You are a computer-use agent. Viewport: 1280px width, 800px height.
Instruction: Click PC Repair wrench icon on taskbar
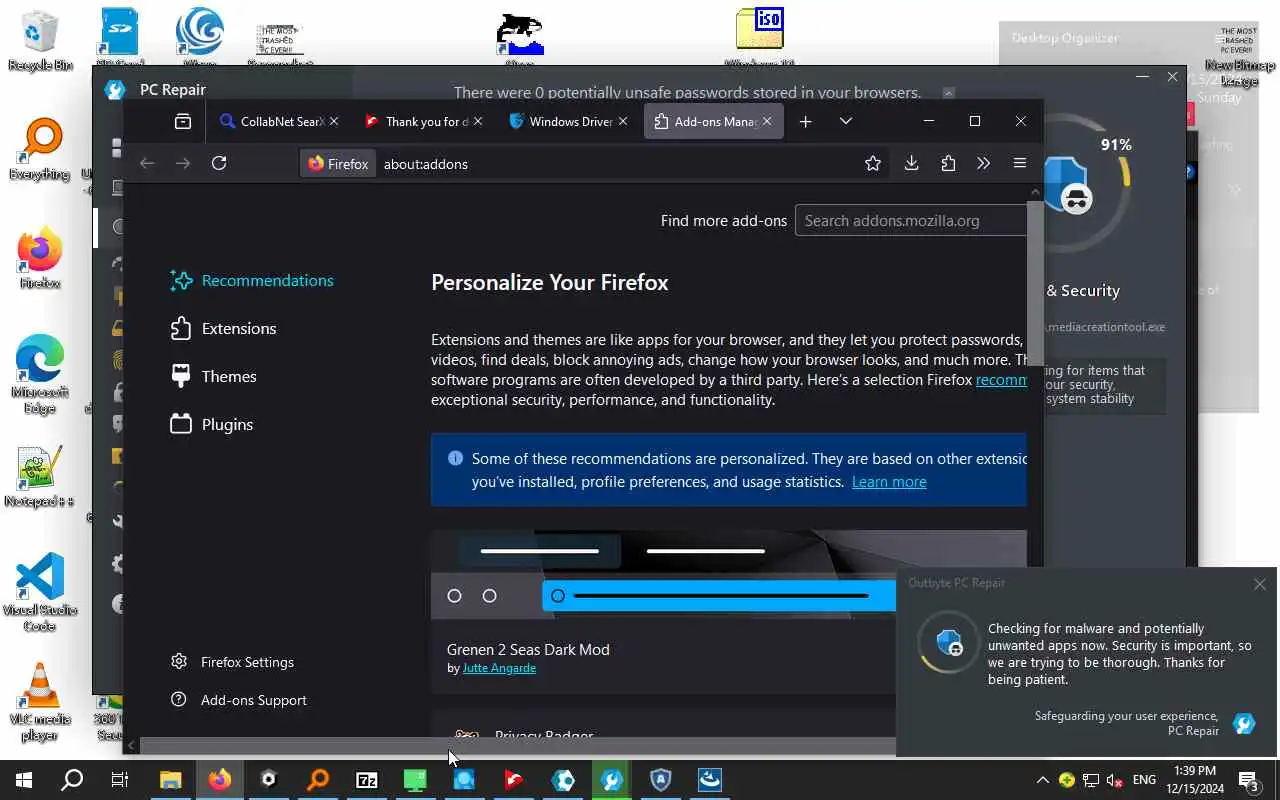[x=612, y=780]
